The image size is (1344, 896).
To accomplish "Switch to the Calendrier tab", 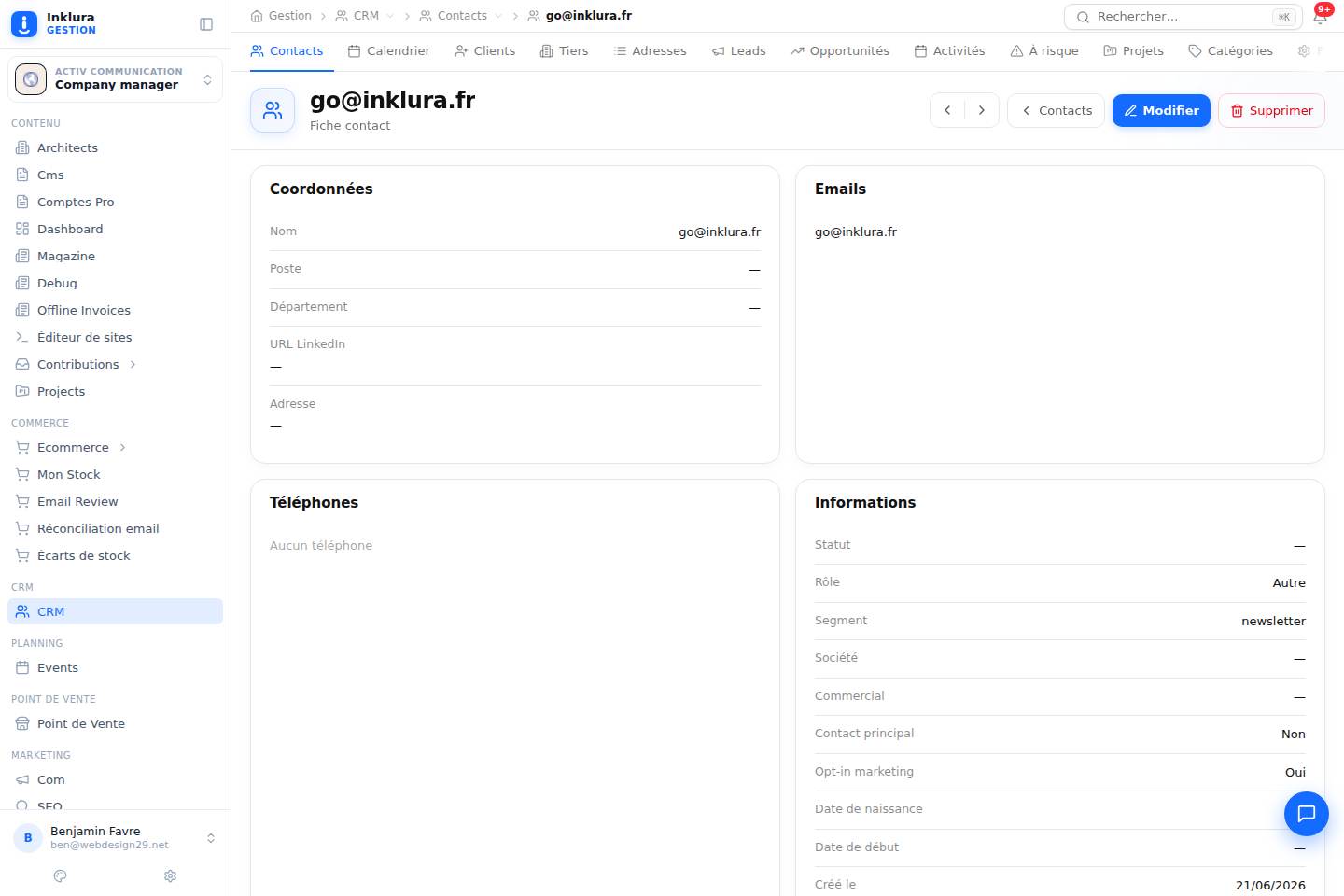I will [389, 51].
